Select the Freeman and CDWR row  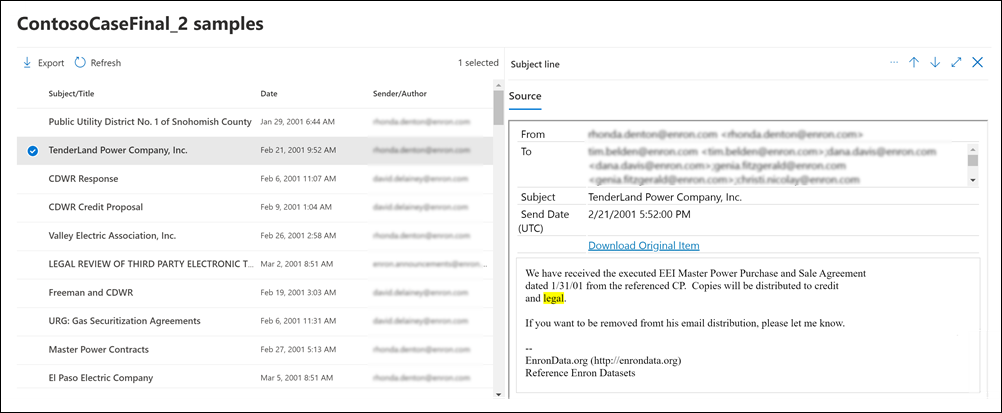click(255, 292)
